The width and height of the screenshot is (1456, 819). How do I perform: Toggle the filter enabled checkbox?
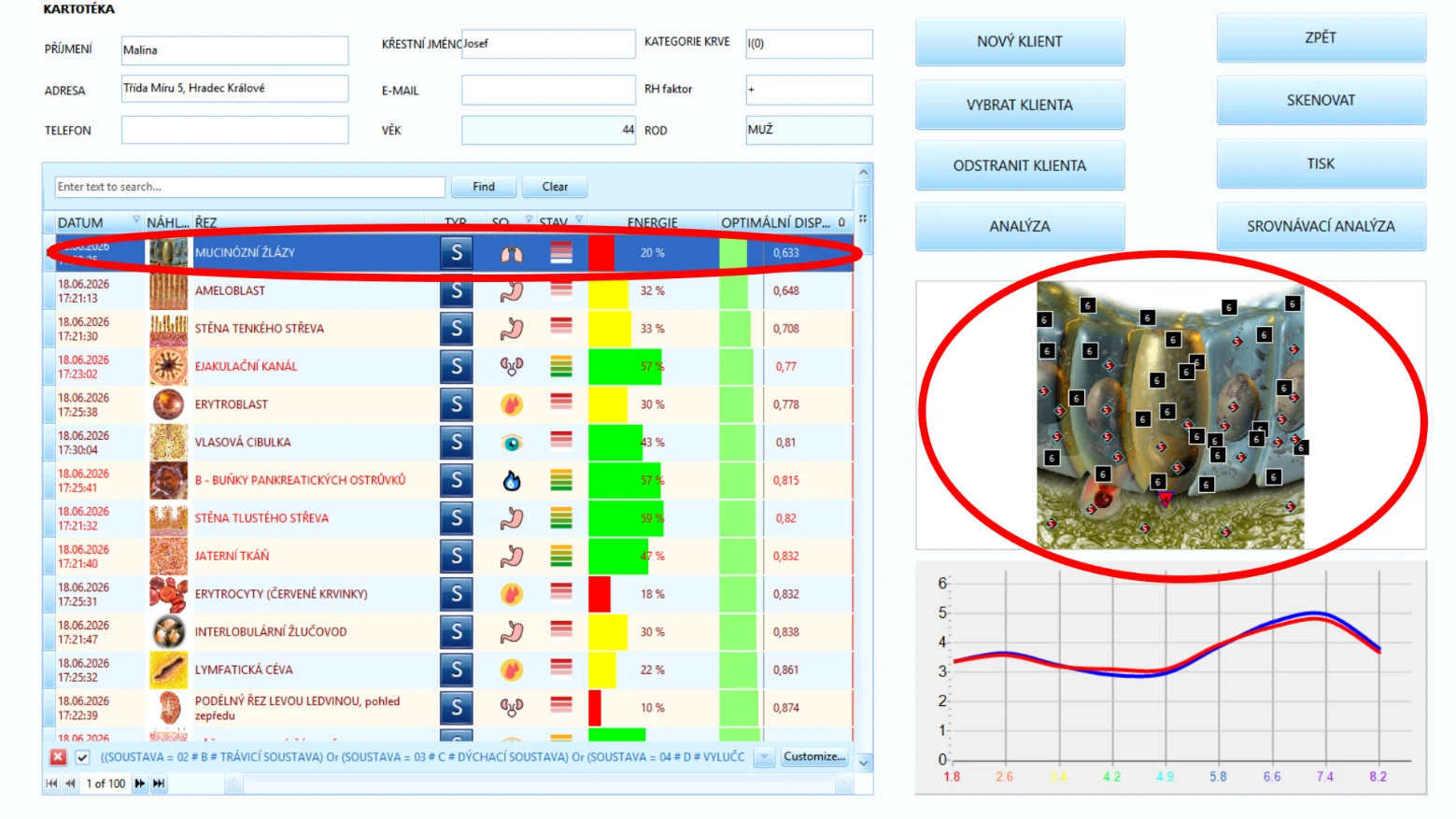click(82, 757)
